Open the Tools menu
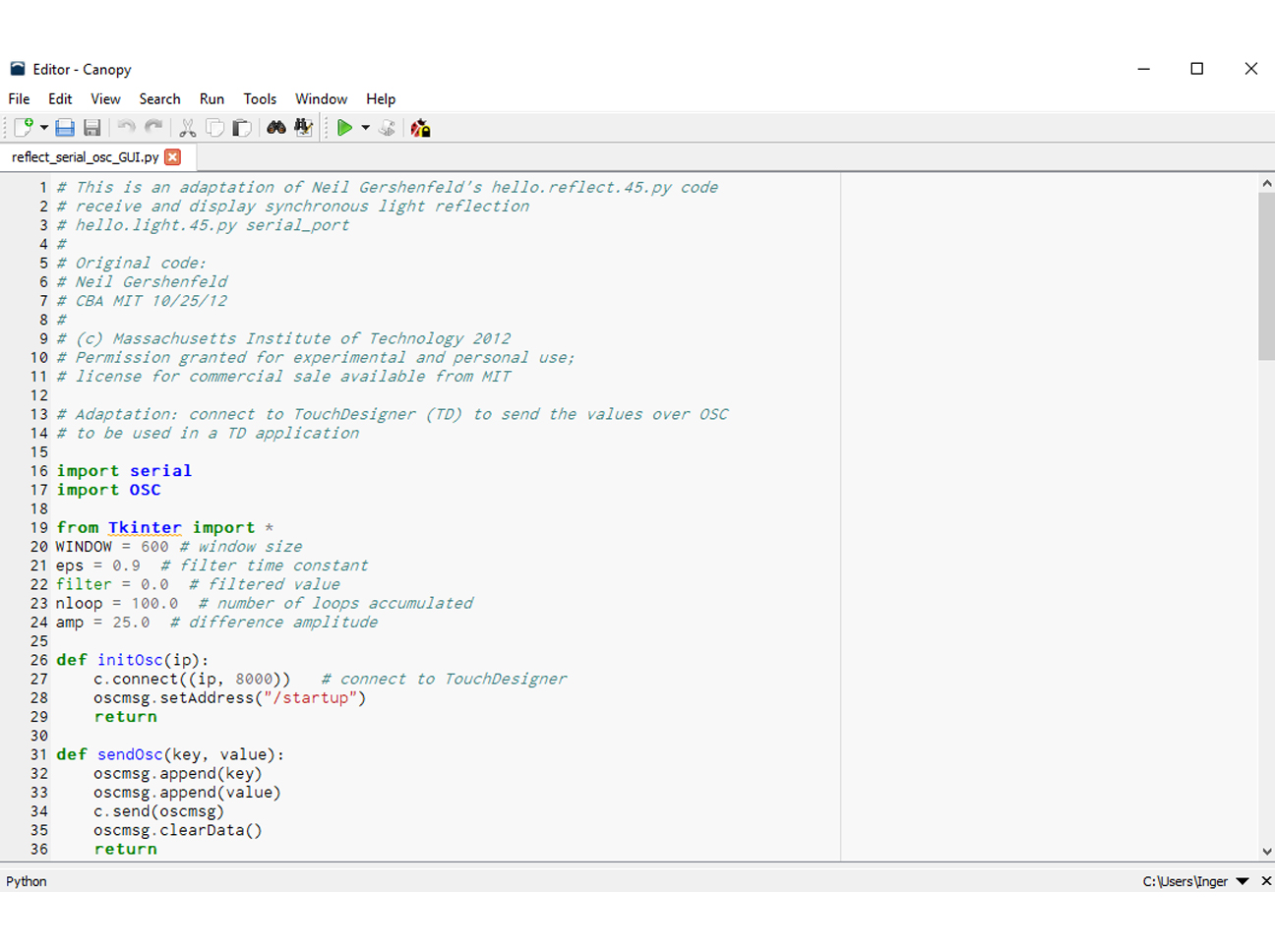This screenshot has width=1275, height=952. coord(260,99)
